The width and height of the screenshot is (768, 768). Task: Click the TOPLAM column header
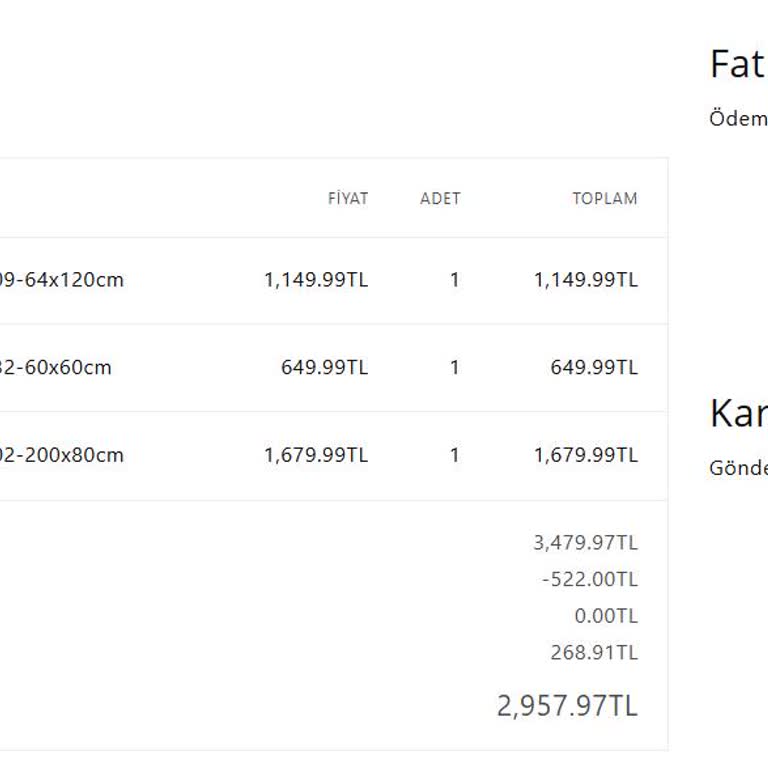(604, 198)
